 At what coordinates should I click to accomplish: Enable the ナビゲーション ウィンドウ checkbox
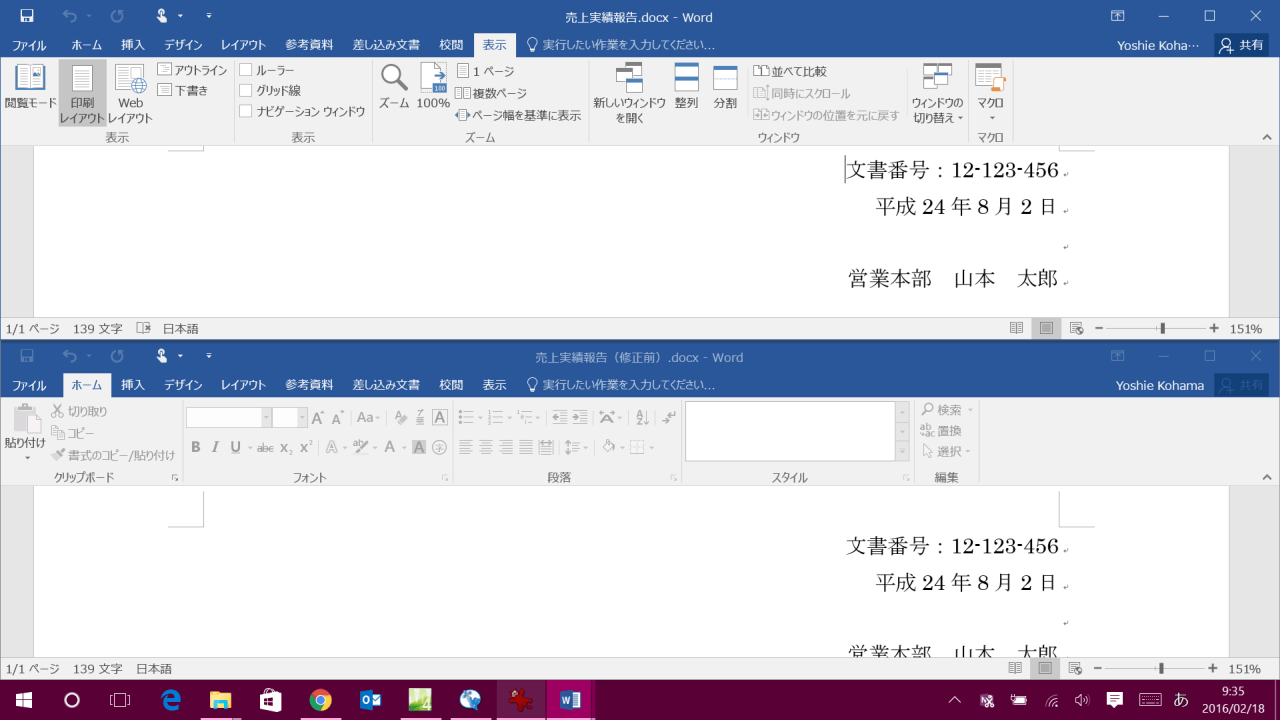click(246, 111)
